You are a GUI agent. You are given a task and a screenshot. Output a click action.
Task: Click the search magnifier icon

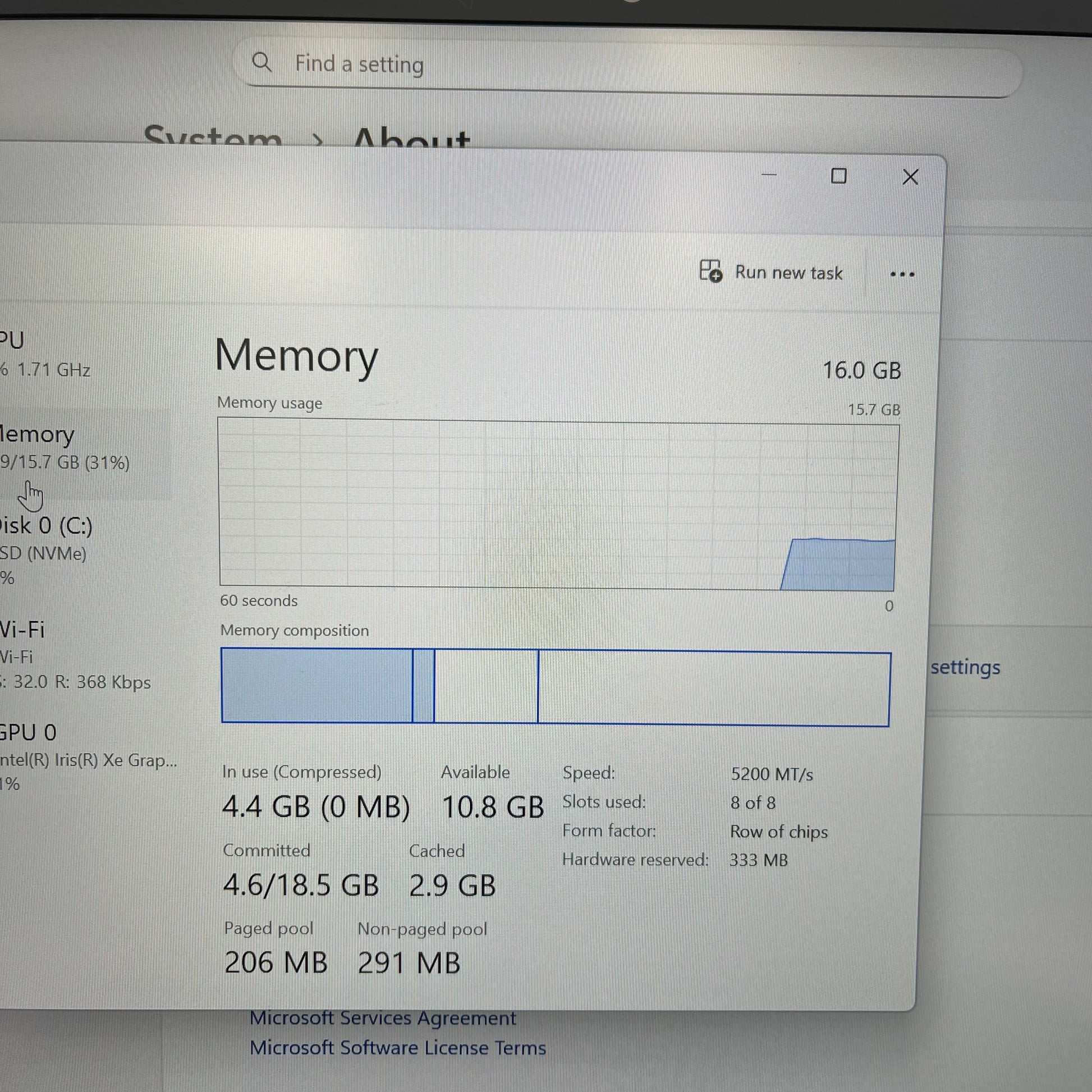pos(261,62)
